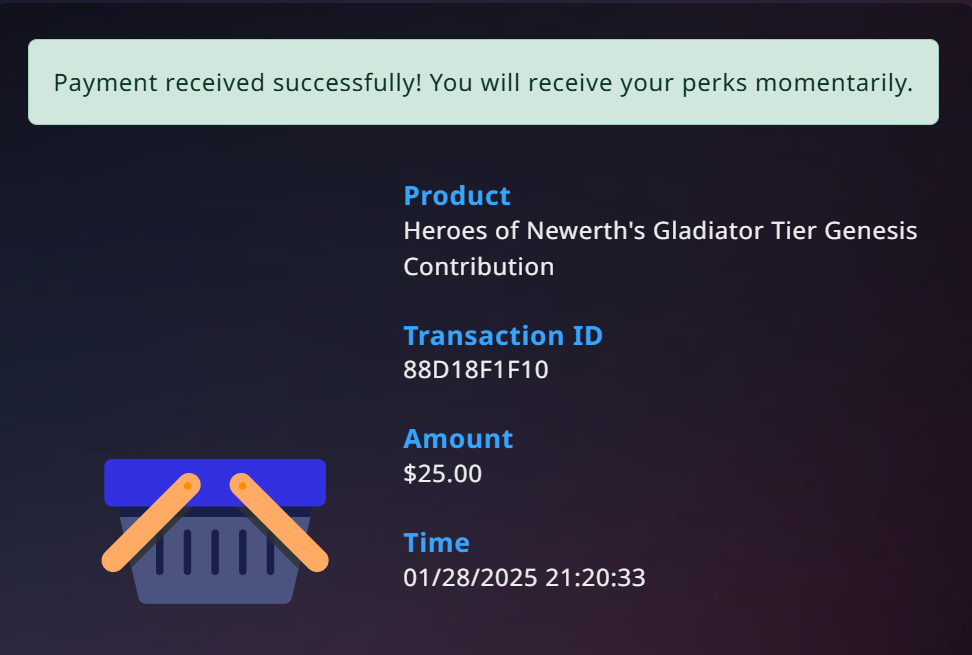Click the Time heading

click(436, 542)
